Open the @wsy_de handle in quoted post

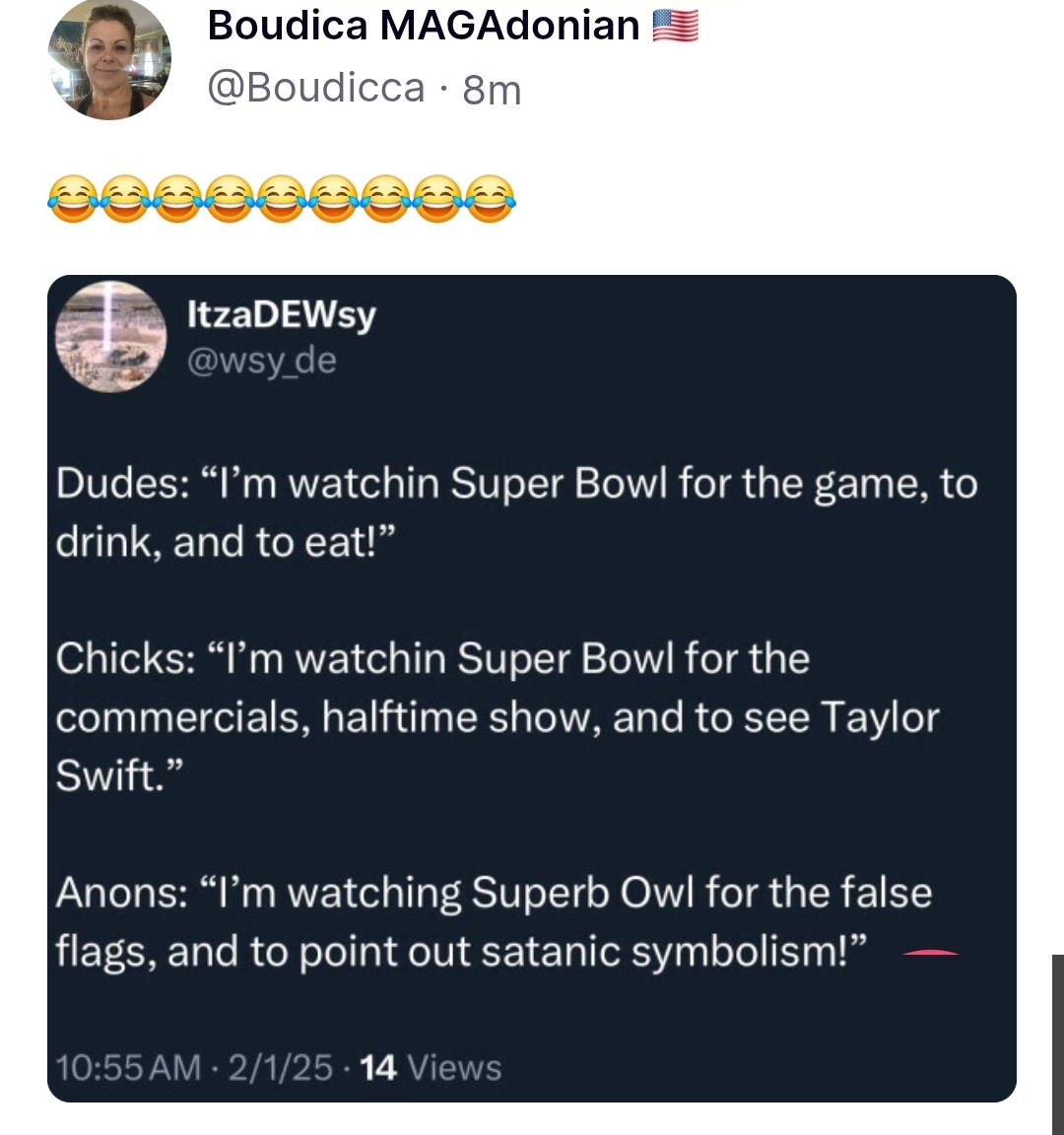coord(262,361)
